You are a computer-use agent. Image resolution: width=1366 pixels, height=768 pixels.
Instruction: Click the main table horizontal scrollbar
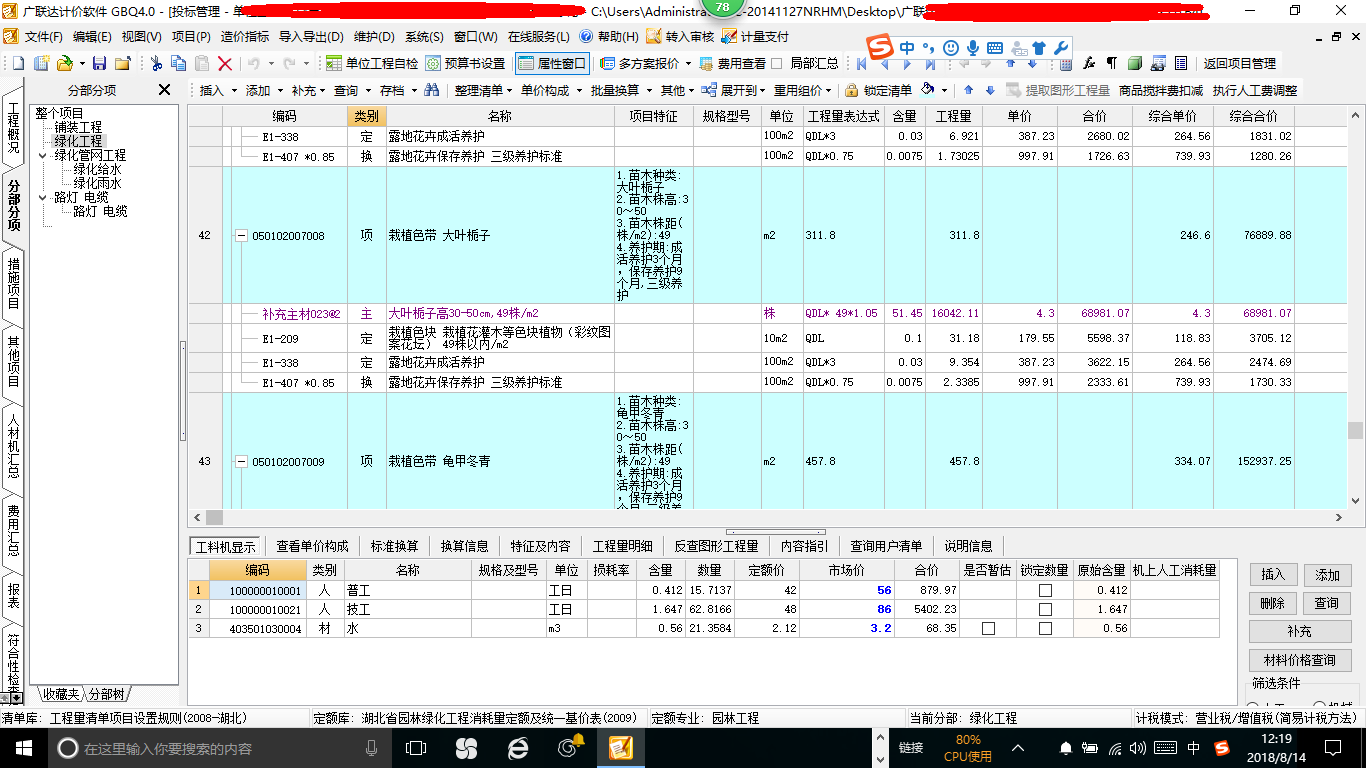[x=767, y=517]
